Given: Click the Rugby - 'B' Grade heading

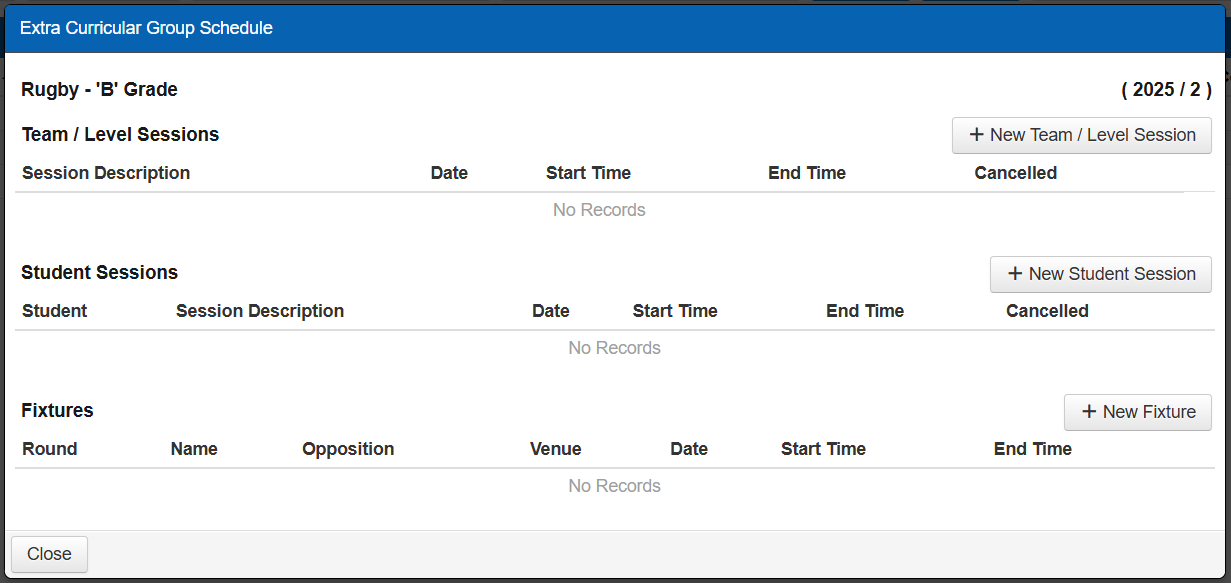Looking at the screenshot, I should pyautogui.click(x=99, y=90).
